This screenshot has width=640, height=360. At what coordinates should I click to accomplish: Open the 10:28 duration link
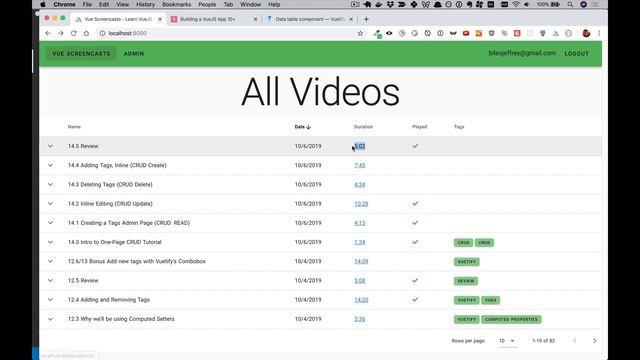361,204
